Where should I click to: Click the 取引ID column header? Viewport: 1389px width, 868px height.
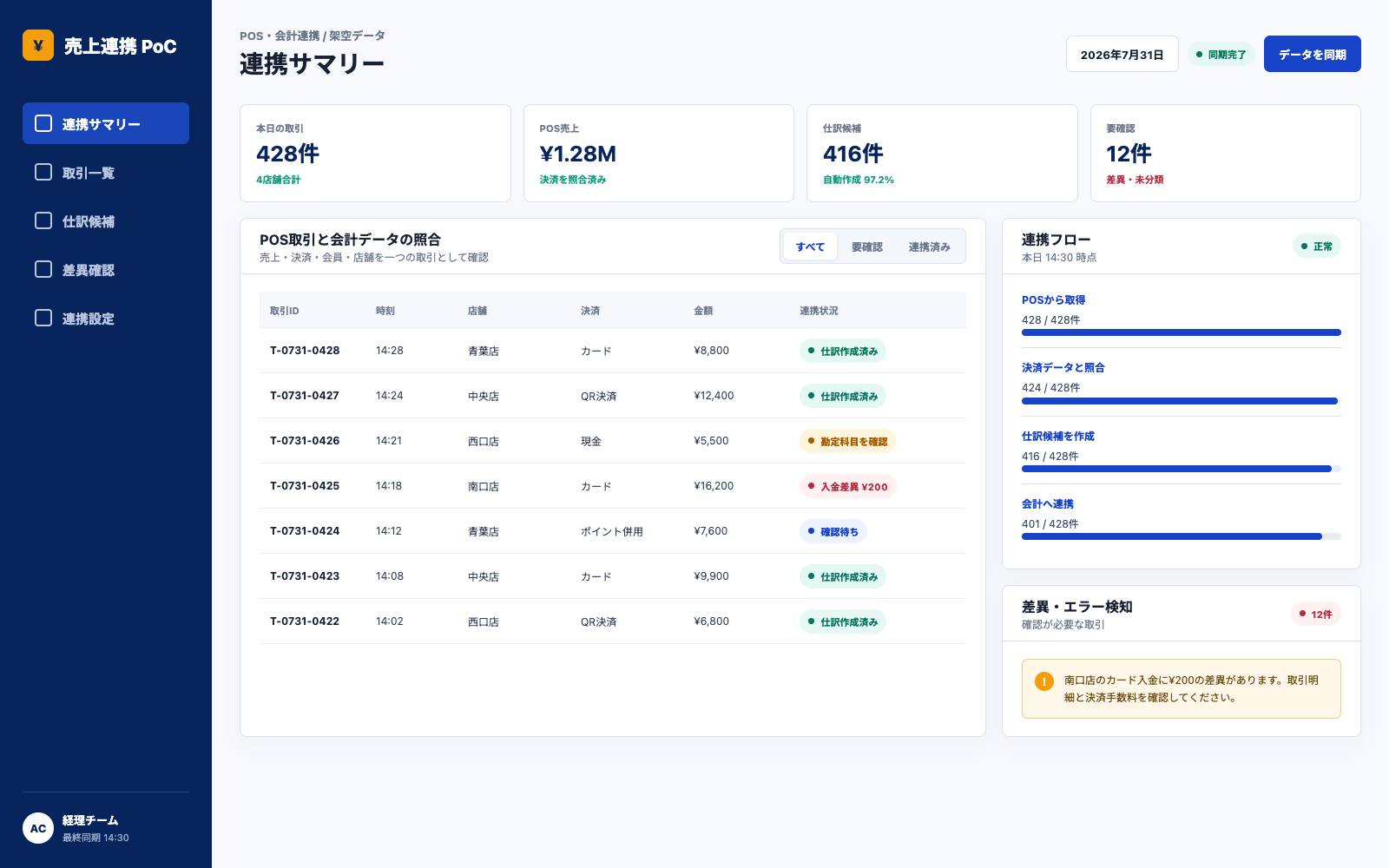click(x=285, y=311)
